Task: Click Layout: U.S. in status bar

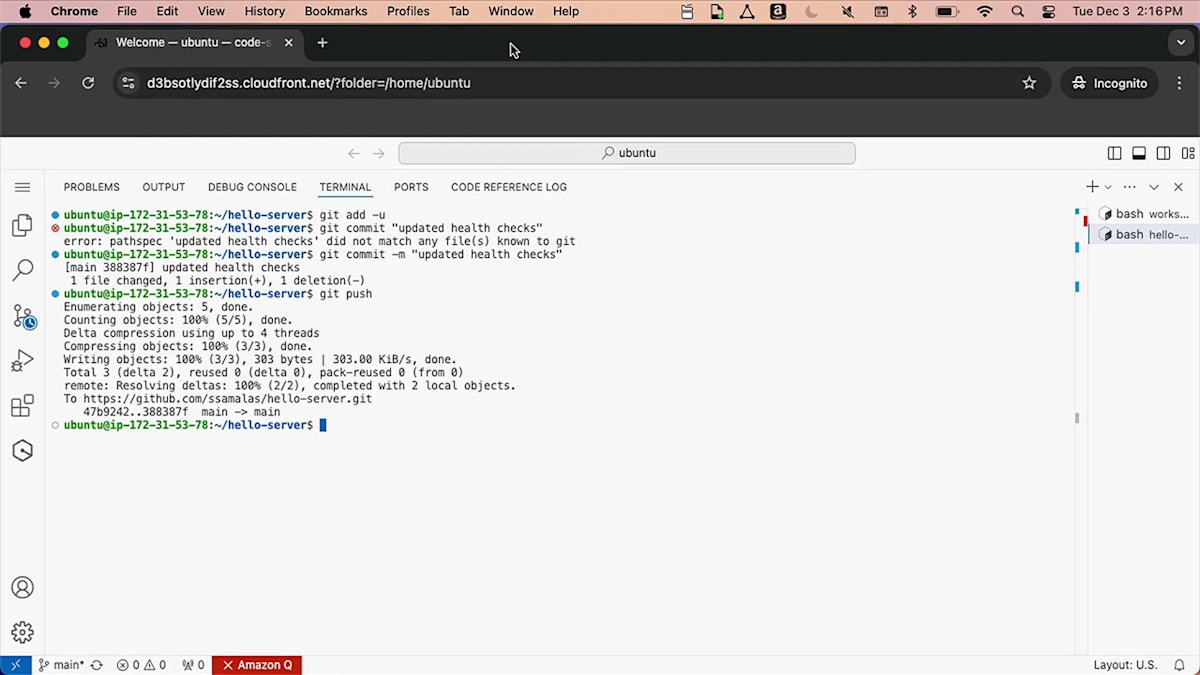Action: (x=1125, y=665)
